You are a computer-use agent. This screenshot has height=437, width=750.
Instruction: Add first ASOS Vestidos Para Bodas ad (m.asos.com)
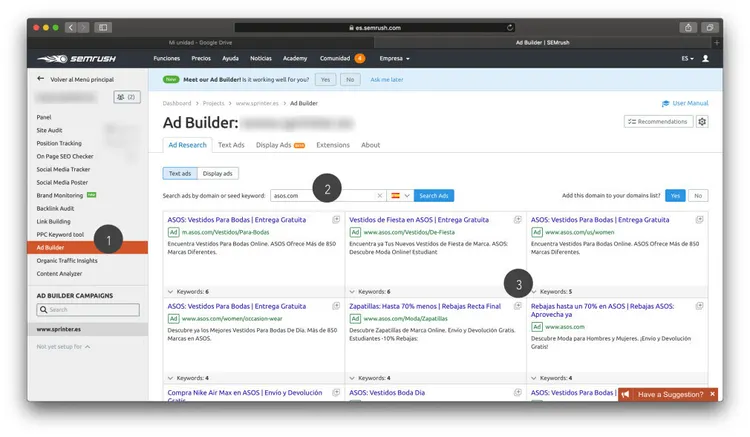coord(336,219)
